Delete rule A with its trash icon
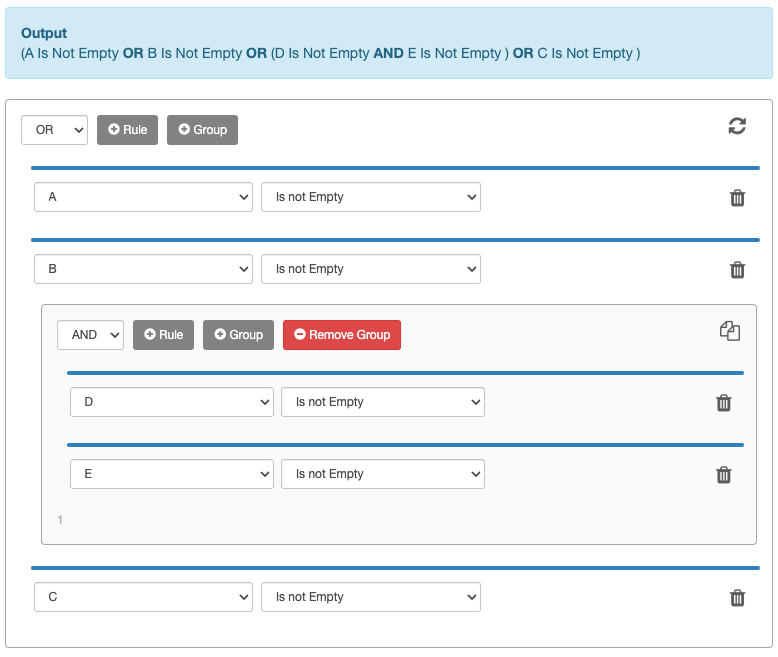 pyautogui.click(x=737, y=198)
